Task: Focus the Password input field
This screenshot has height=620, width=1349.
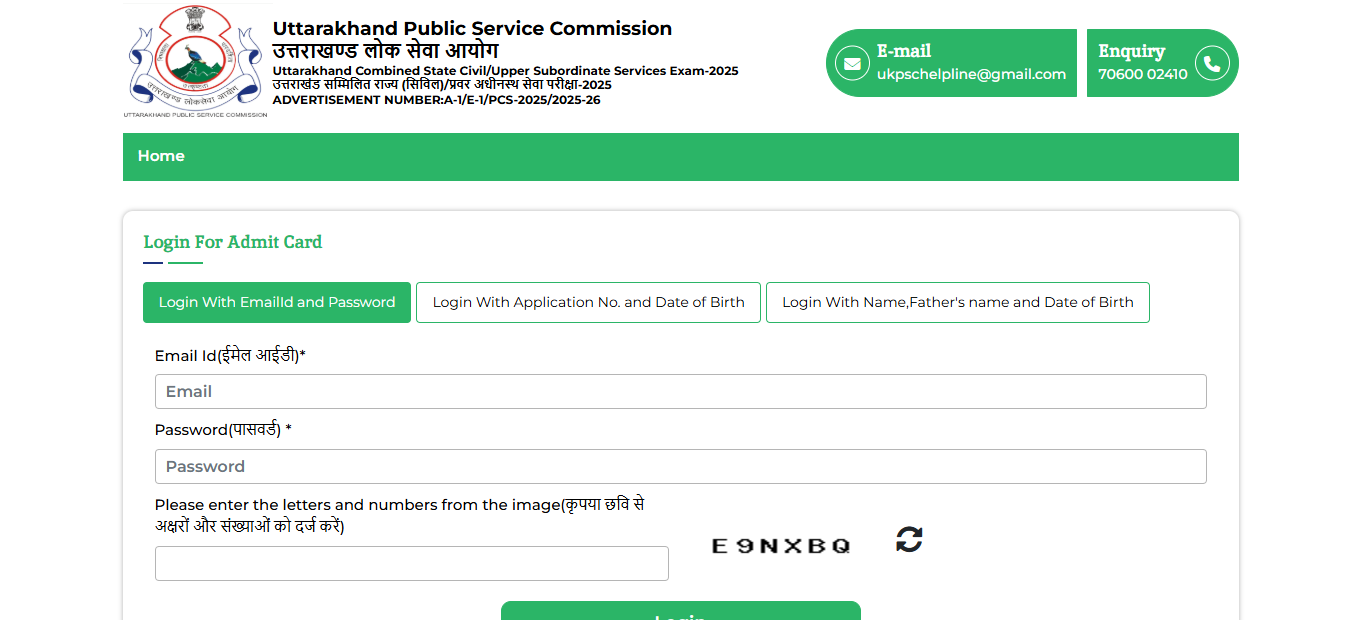Action: point(679,466)
